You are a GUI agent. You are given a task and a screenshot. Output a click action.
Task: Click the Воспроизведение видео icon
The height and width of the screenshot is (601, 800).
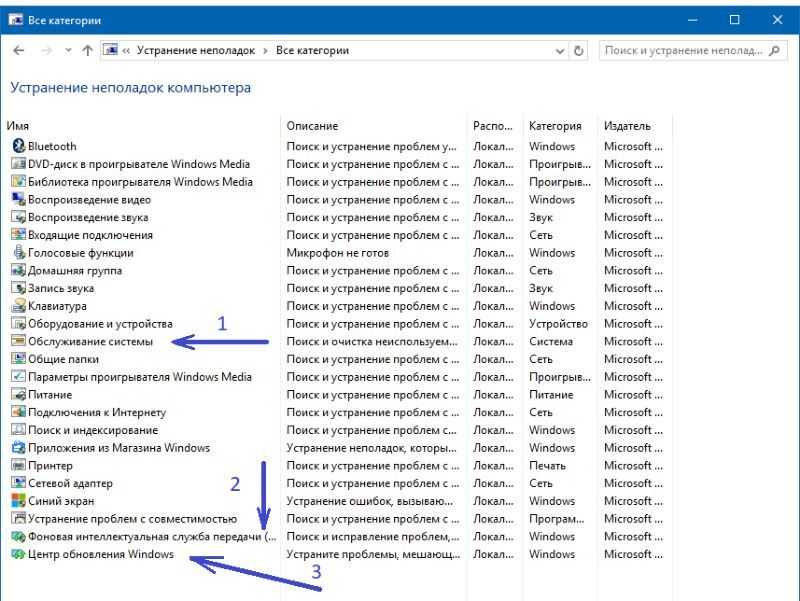tap(18, 199)
